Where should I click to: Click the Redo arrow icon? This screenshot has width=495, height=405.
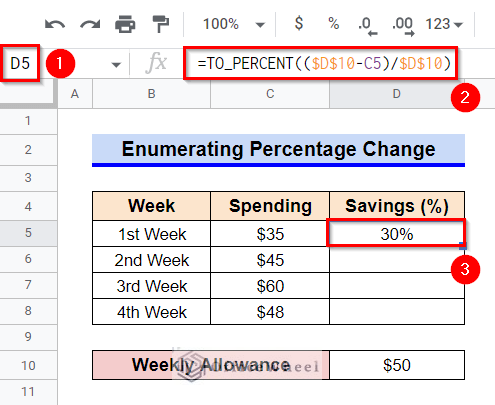point(90,24)
